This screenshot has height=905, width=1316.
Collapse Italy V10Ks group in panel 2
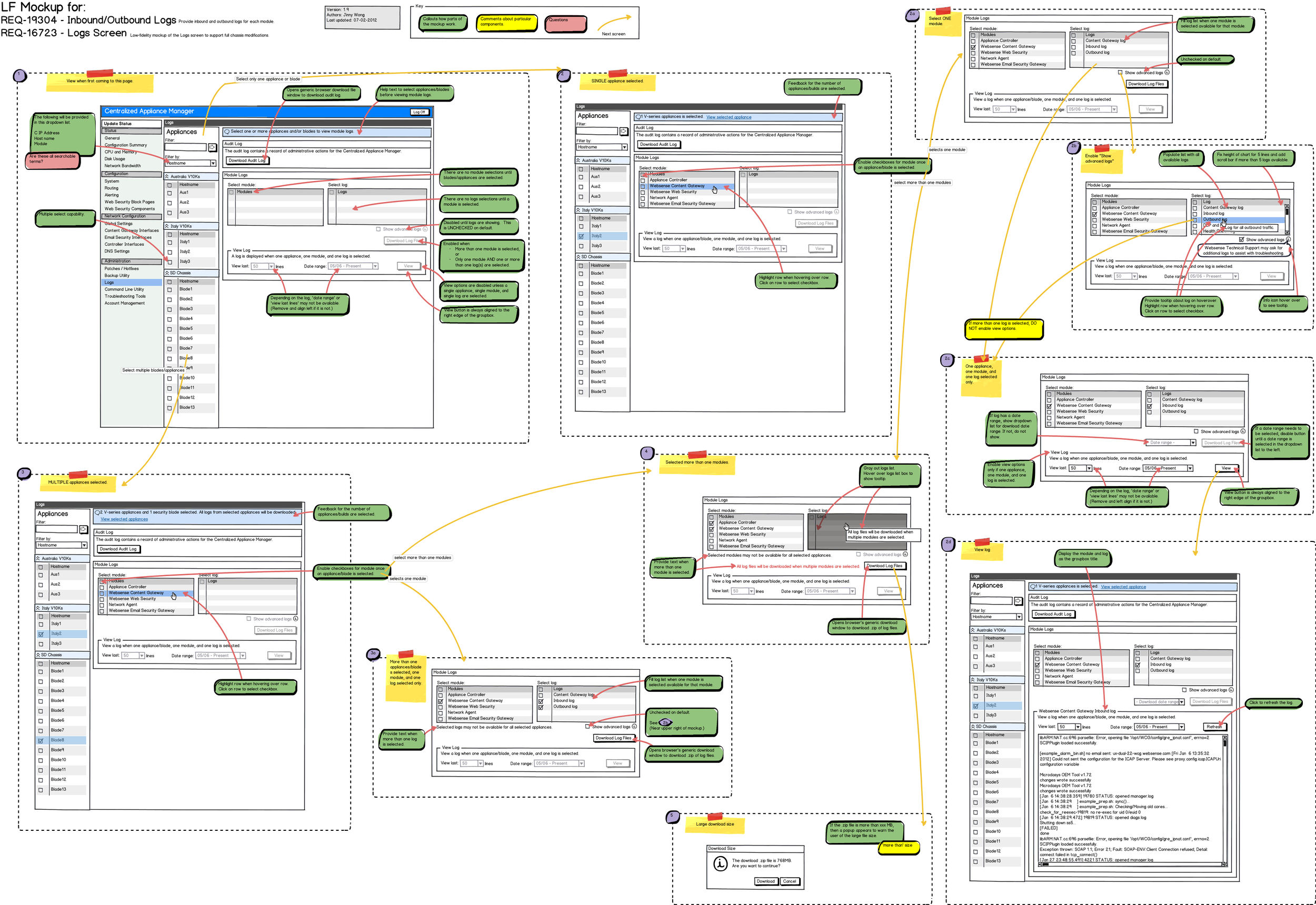coord(578,210)
